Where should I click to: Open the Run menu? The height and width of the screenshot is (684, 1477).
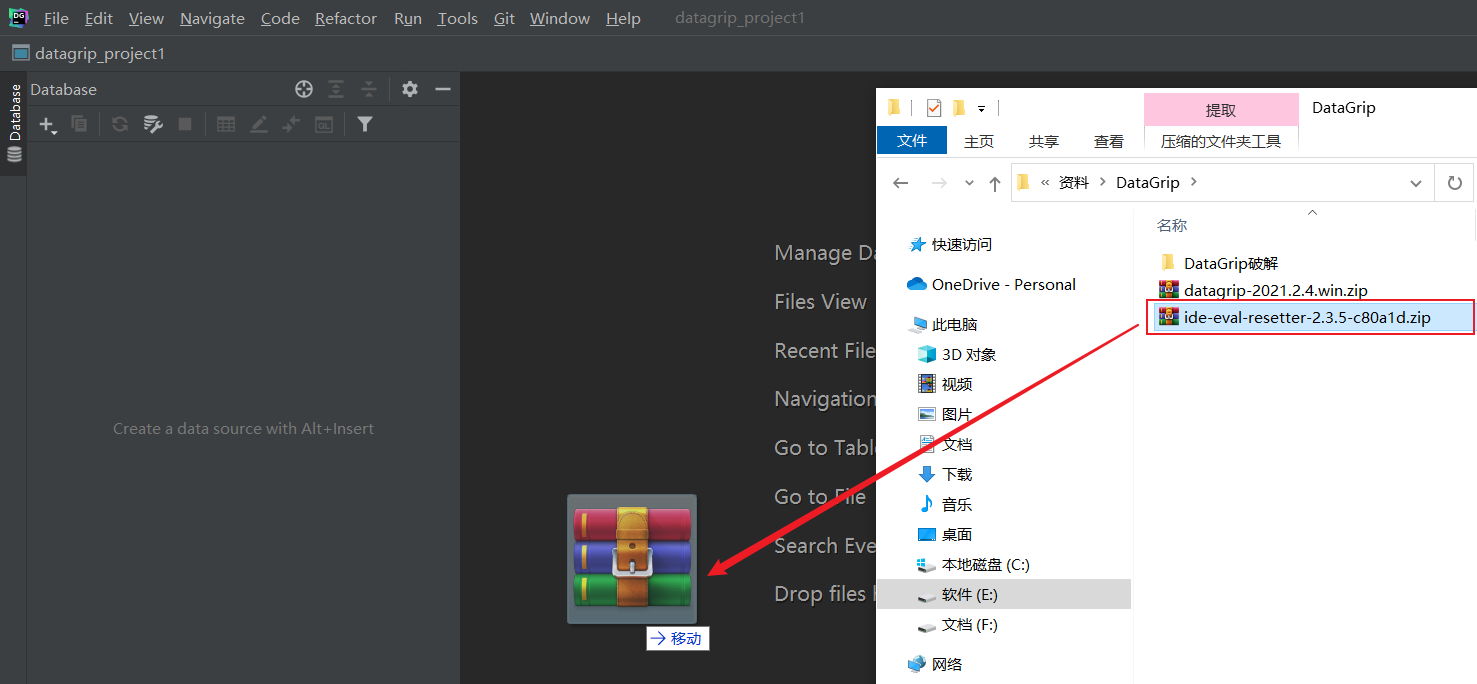coord(408,19)
